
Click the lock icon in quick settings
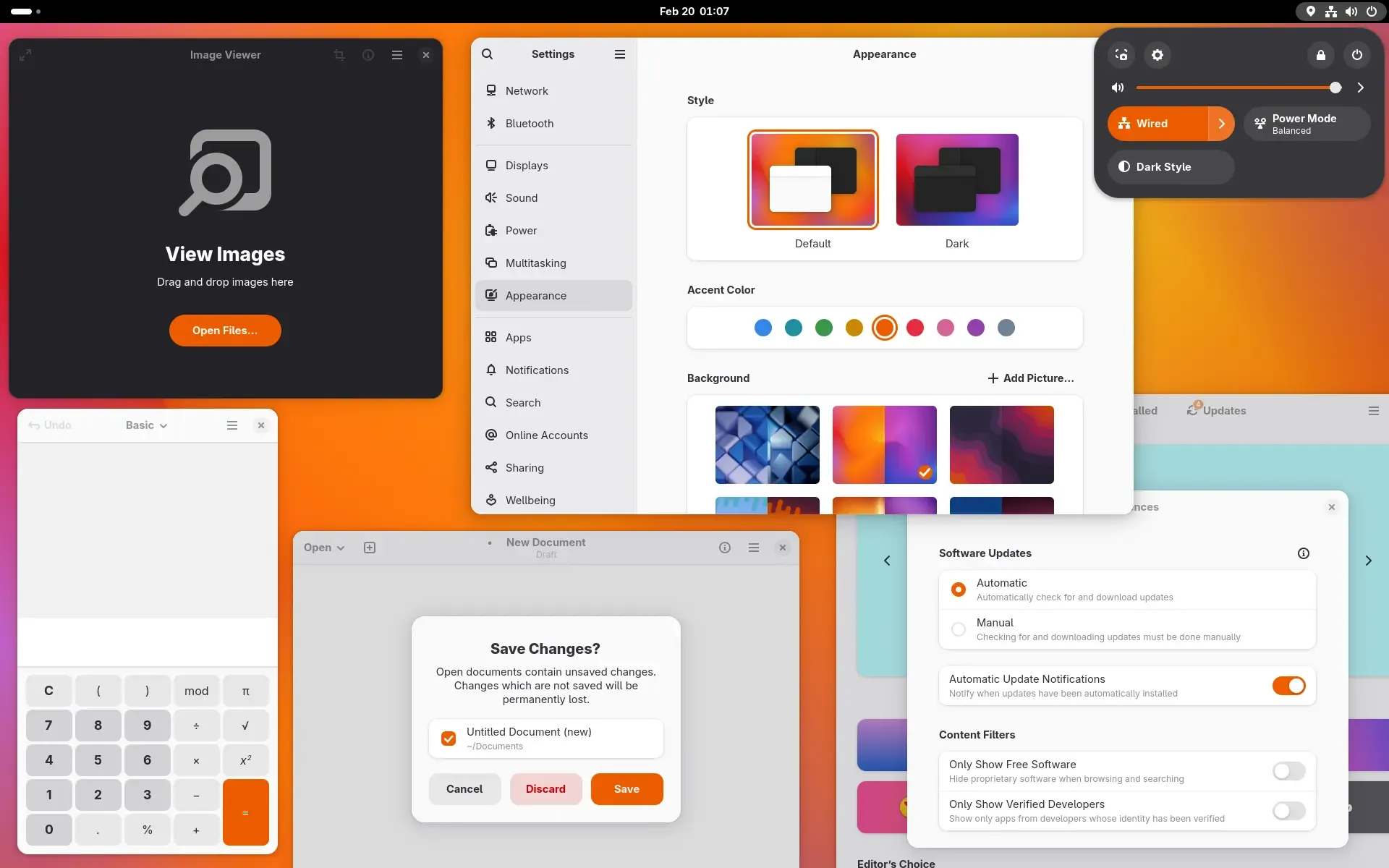point(1321,54)
